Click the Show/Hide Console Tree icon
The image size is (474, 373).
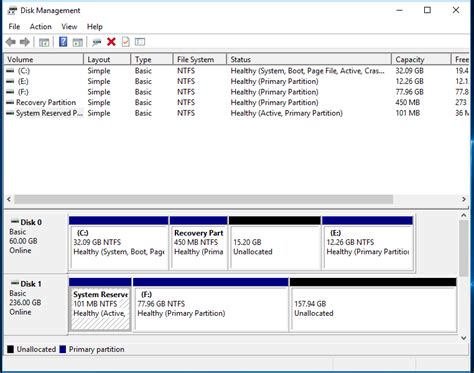(44, 42)
